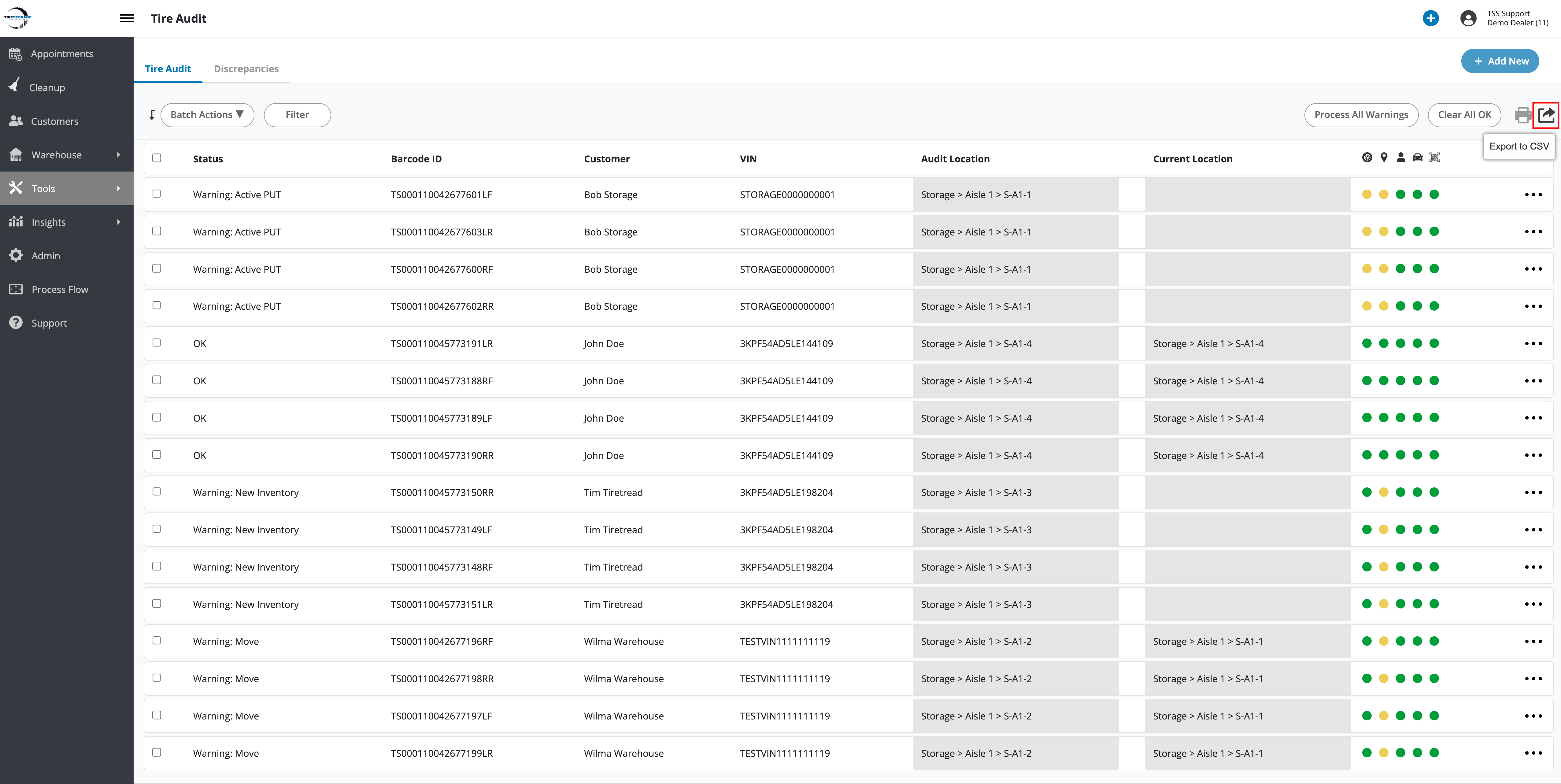Image resolution: width=1561 pixels, height=784 pixels.
Task: Select the checkbox for TS000110042677199LR row
Action: [x=157, y=752]
